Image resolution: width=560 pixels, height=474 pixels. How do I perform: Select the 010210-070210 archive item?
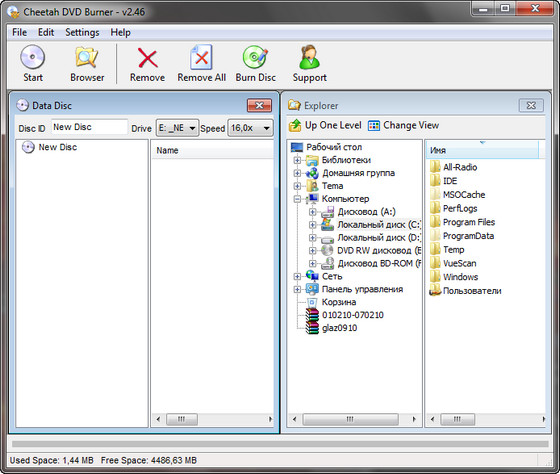click(x=345, y=315)
